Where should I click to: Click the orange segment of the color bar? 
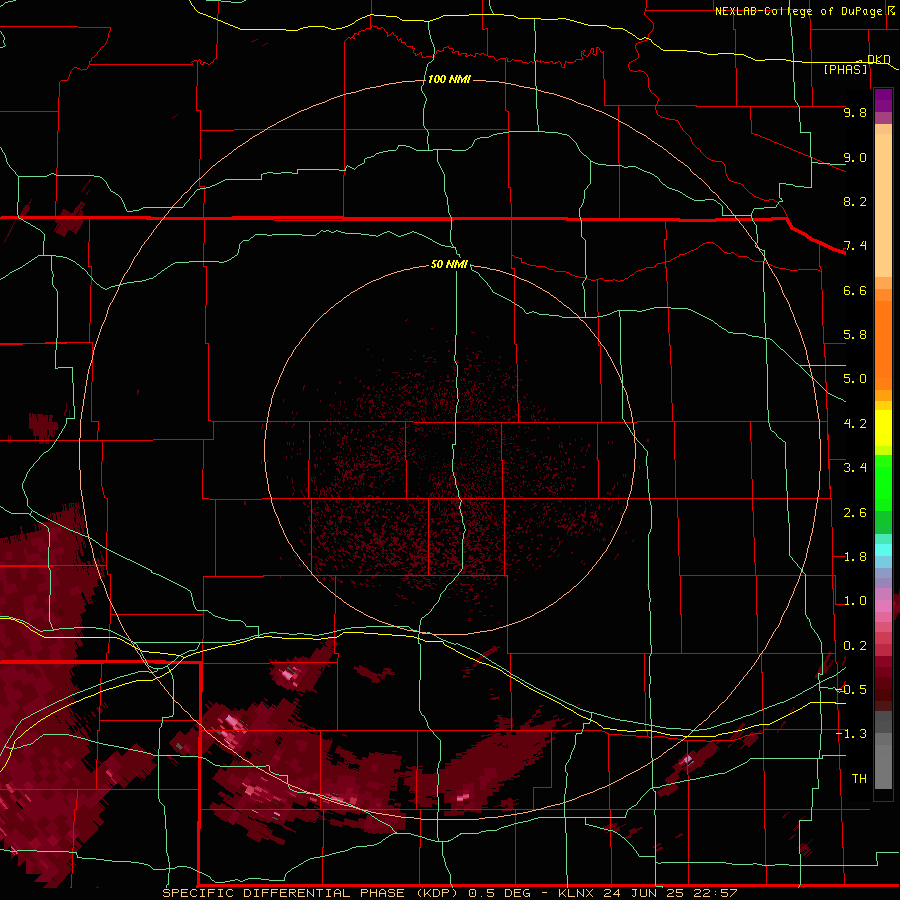883,344
